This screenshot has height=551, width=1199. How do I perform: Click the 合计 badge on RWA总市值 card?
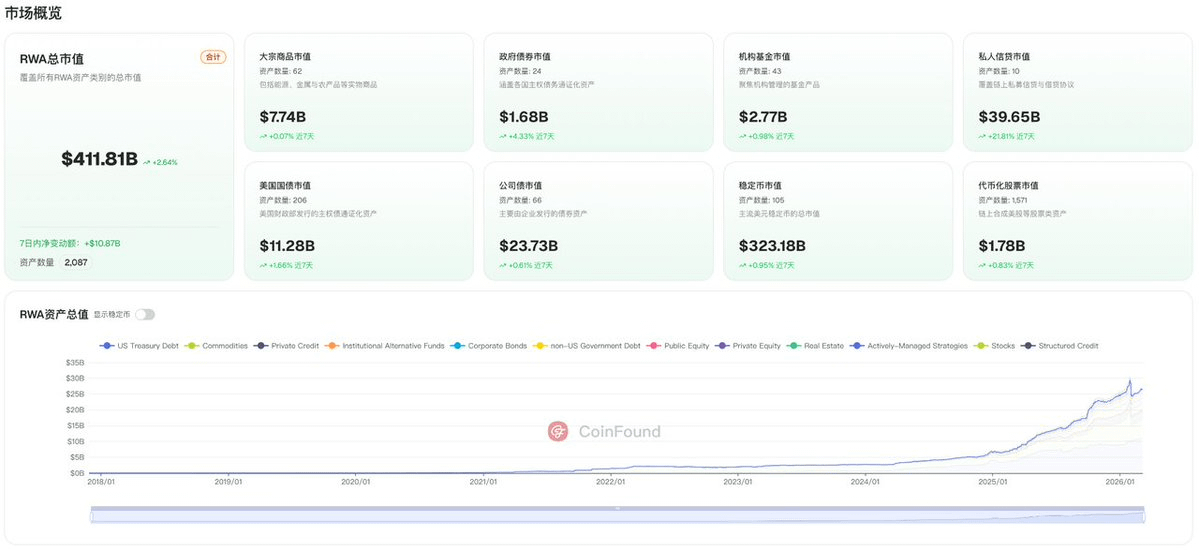pyautogui.click(x=213, y=57)
